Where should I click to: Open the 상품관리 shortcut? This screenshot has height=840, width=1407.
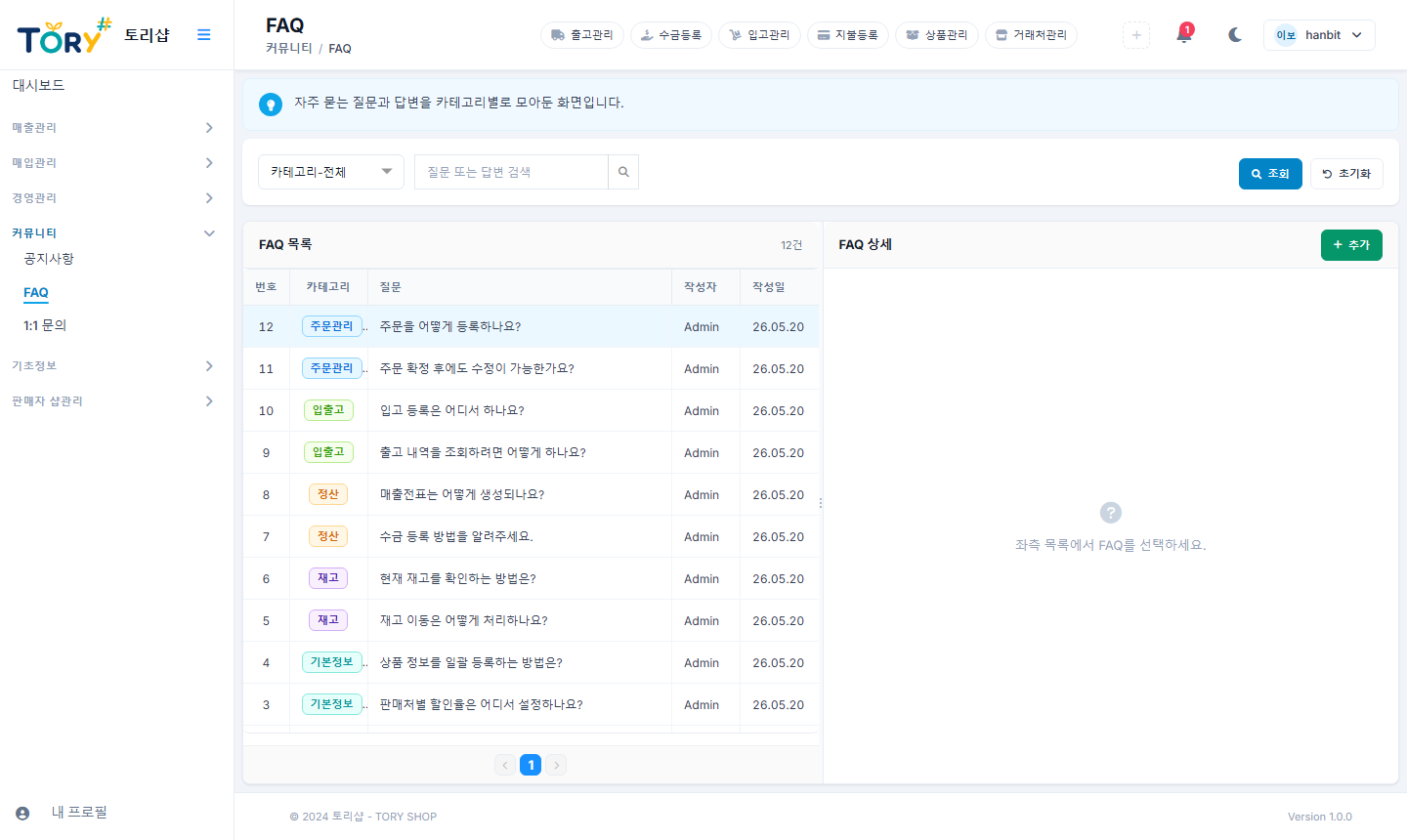point(937,35)
